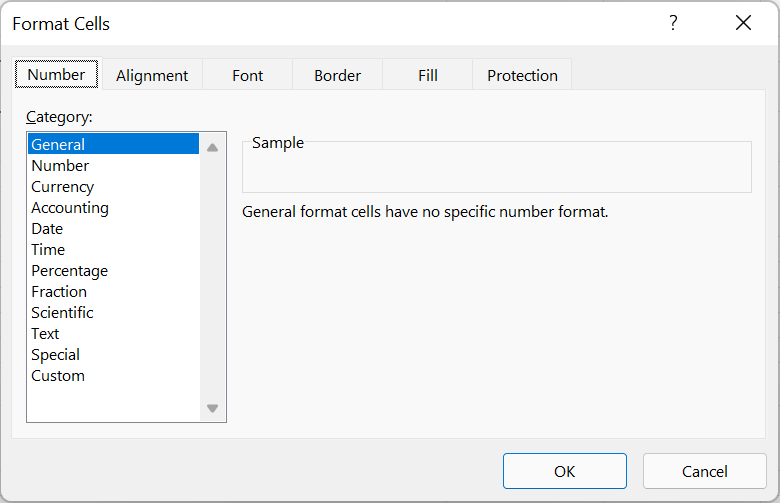Pick the Time category
The width and height of the screenshot is (780, 503).
(113, 249)
